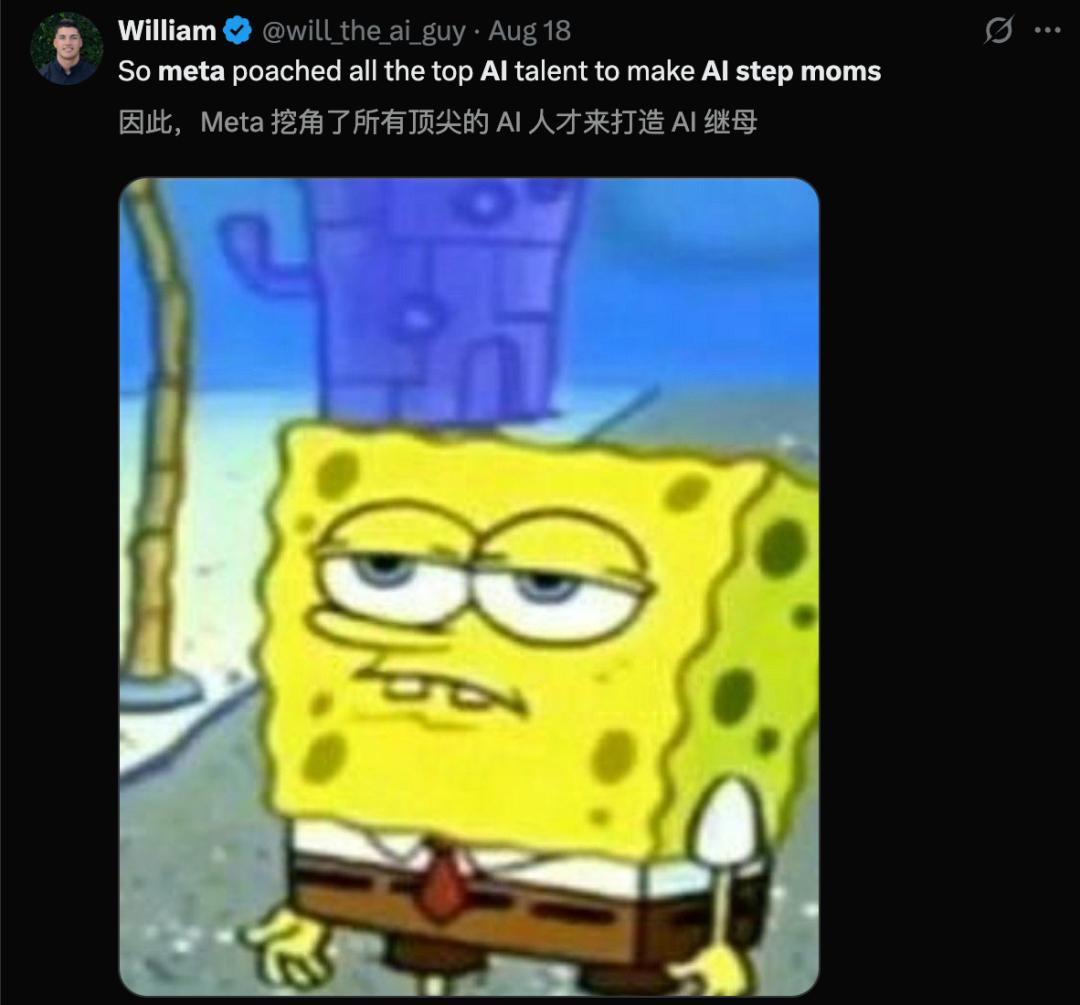Click the Chinese translated text line
Screen dimensions: 1080x1005
point(437,123)
